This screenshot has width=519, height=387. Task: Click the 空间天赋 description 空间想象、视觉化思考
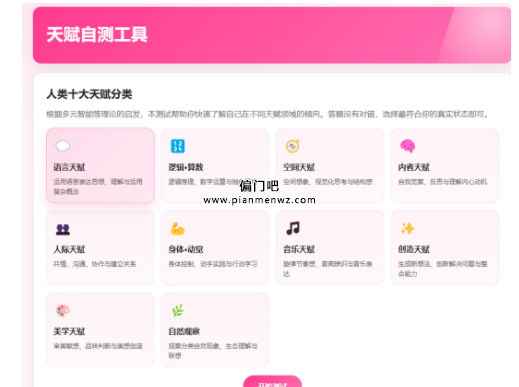[x=328, y=182]
